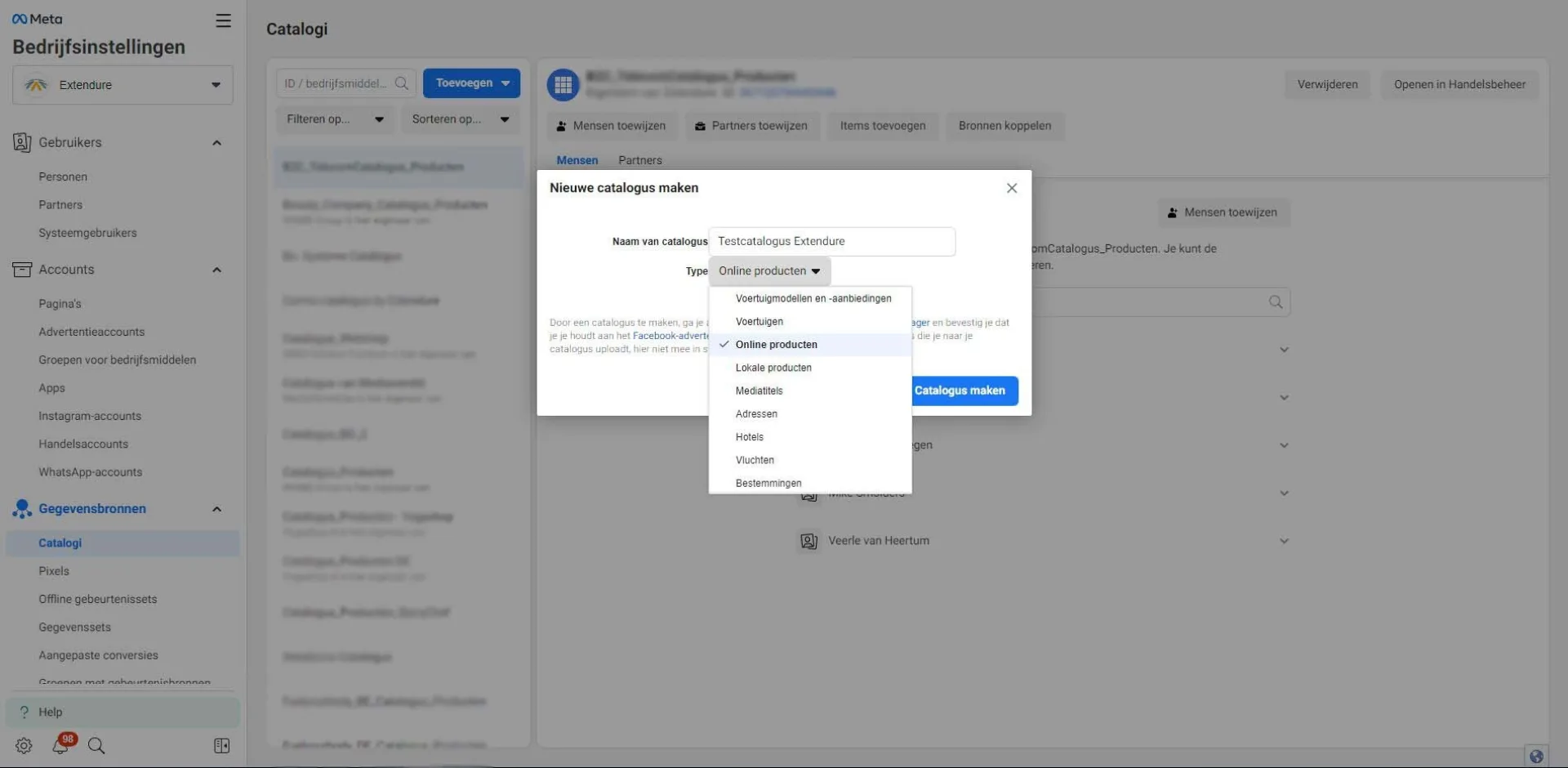Click Openen in Handelsbeheer button
This screenshot has width=1568, height=768.
1459,84
